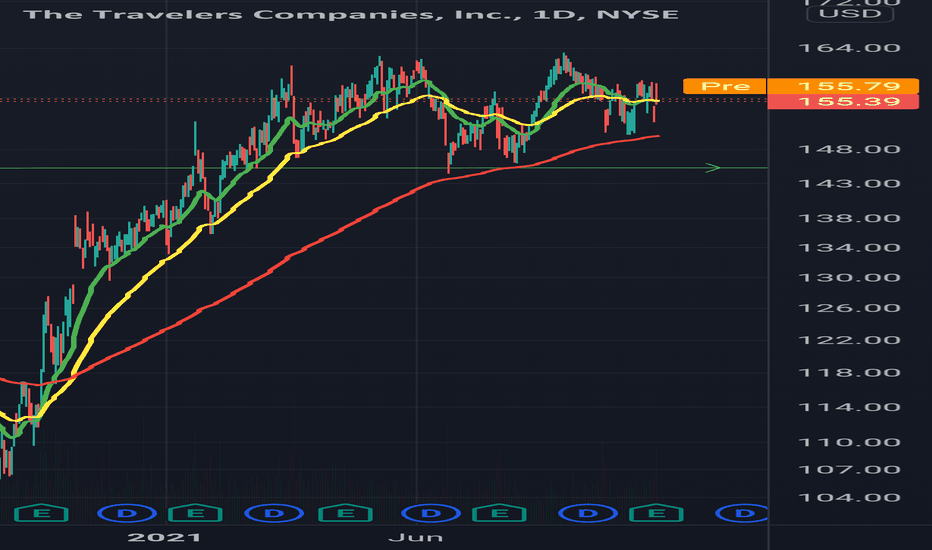Click the 126.00 price axis label

849,308
